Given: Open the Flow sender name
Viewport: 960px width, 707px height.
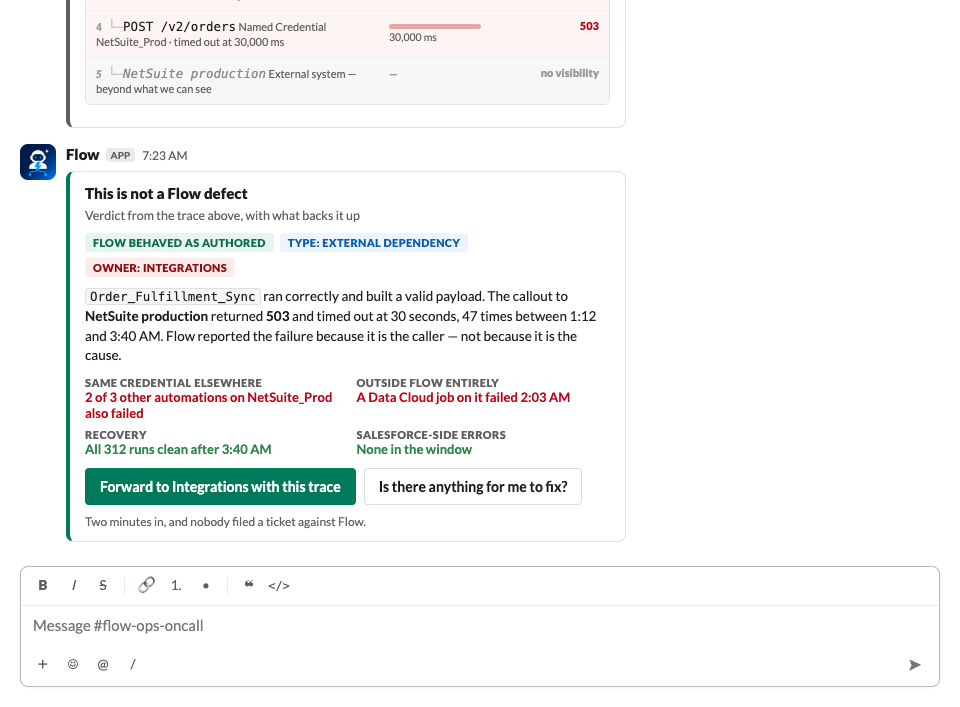Looking at the screenshot, I should (x=83, y=155).
